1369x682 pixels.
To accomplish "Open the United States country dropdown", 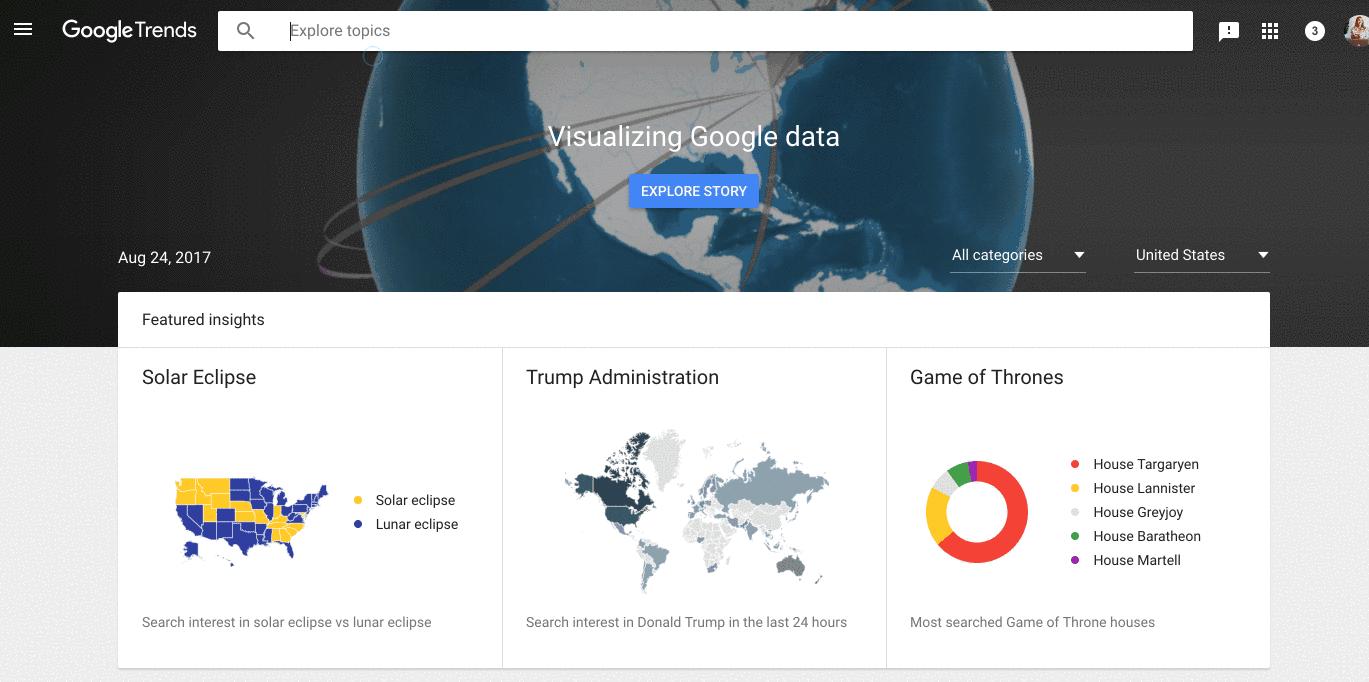I will pyautogui.click(x=1202, y=256).
